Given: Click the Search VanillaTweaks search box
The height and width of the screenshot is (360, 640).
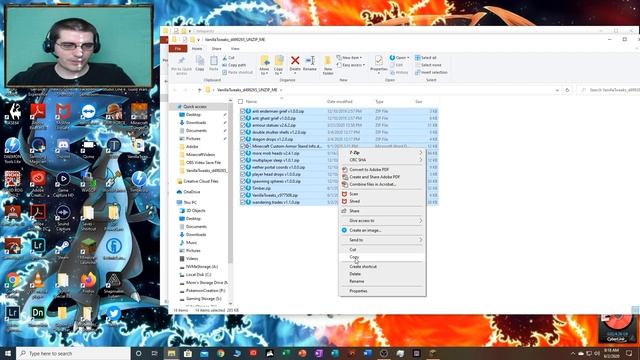Looking at the screenshot, I should pos(610,90).
